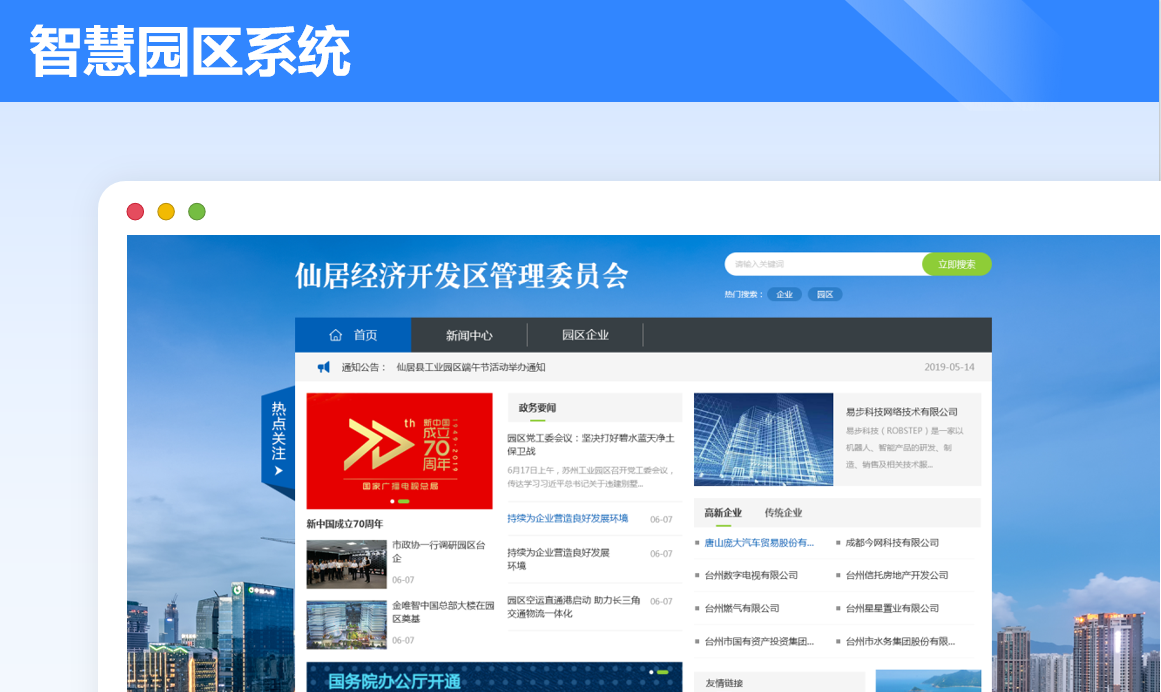Select the 政务要闻 section tab
The height and width of the screenshot is (692, 1161).
point(538,408)
